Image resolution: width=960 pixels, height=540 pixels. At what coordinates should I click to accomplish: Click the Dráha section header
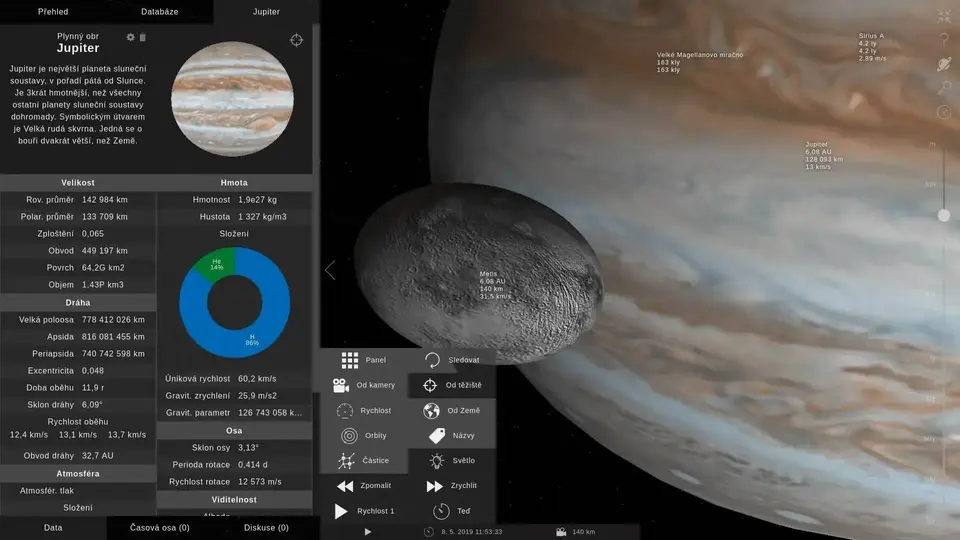pos(78,302)
